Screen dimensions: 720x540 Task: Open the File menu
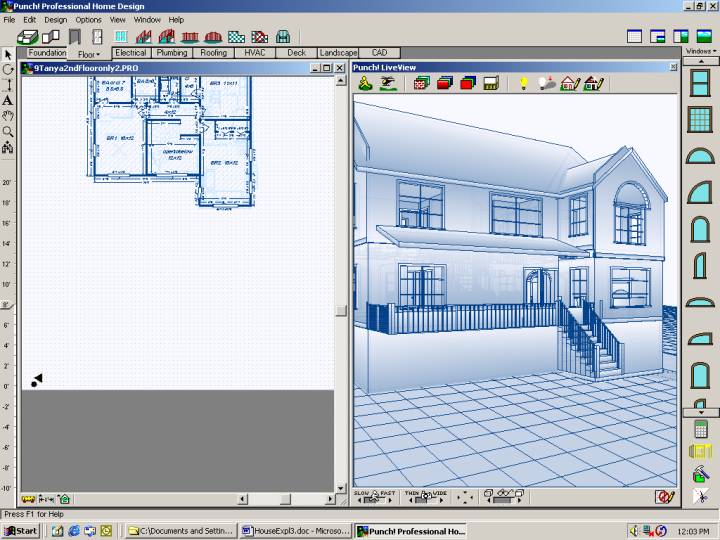(x=9, y=20)
